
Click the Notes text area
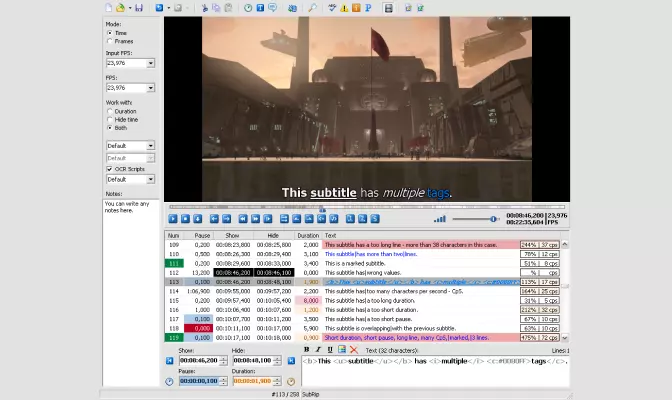pyautogui.click(x=131, y=292)
